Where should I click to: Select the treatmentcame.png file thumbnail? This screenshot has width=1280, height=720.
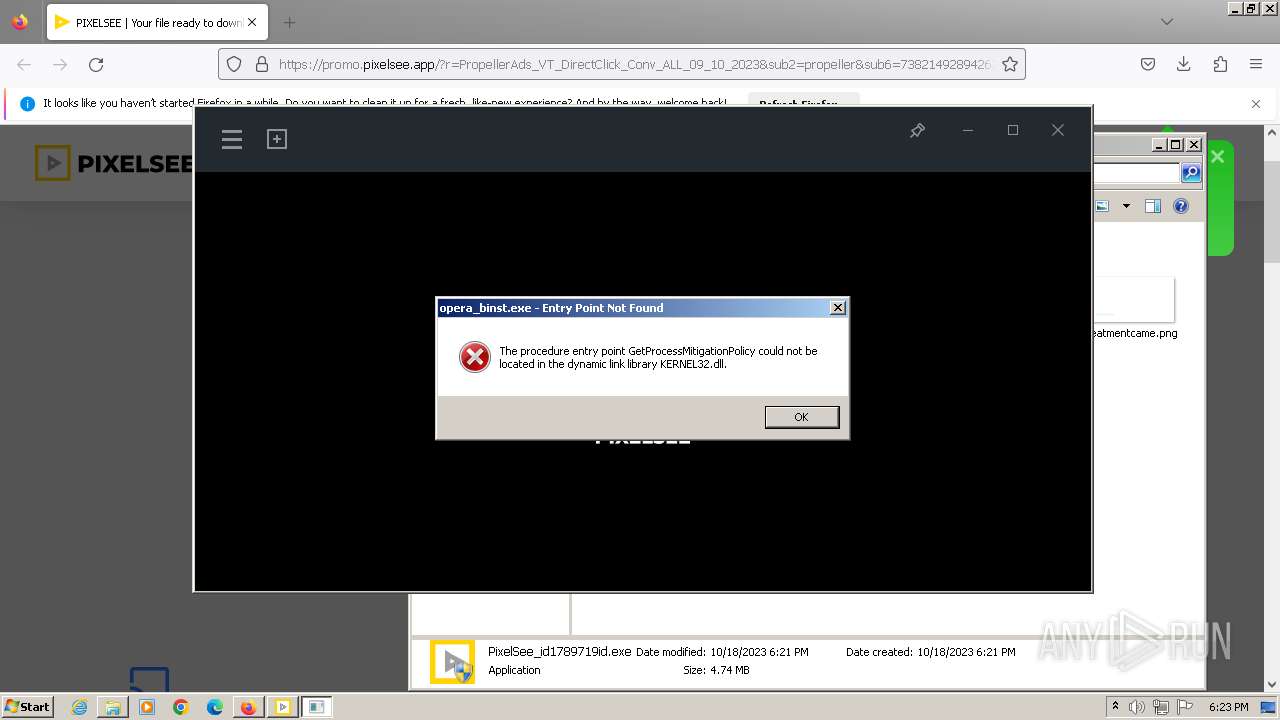point(1134,300)
